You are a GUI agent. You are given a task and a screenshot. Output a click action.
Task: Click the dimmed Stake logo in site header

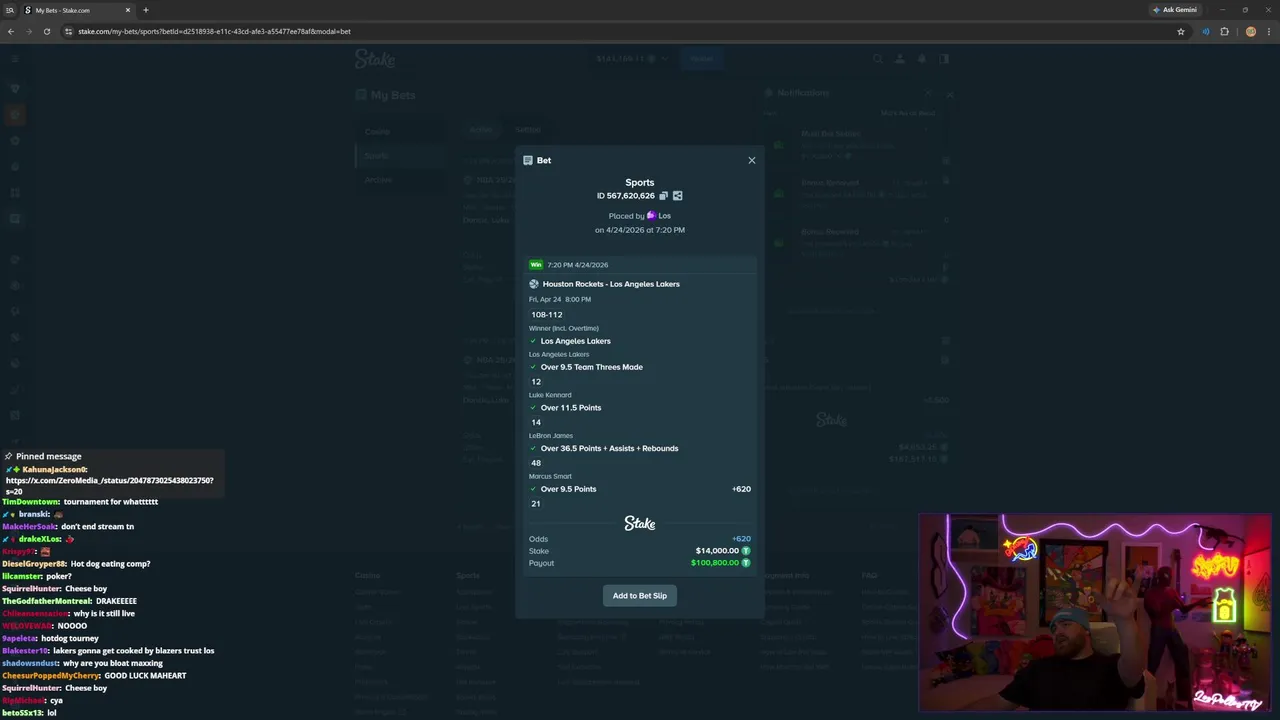tap(375, 59)
